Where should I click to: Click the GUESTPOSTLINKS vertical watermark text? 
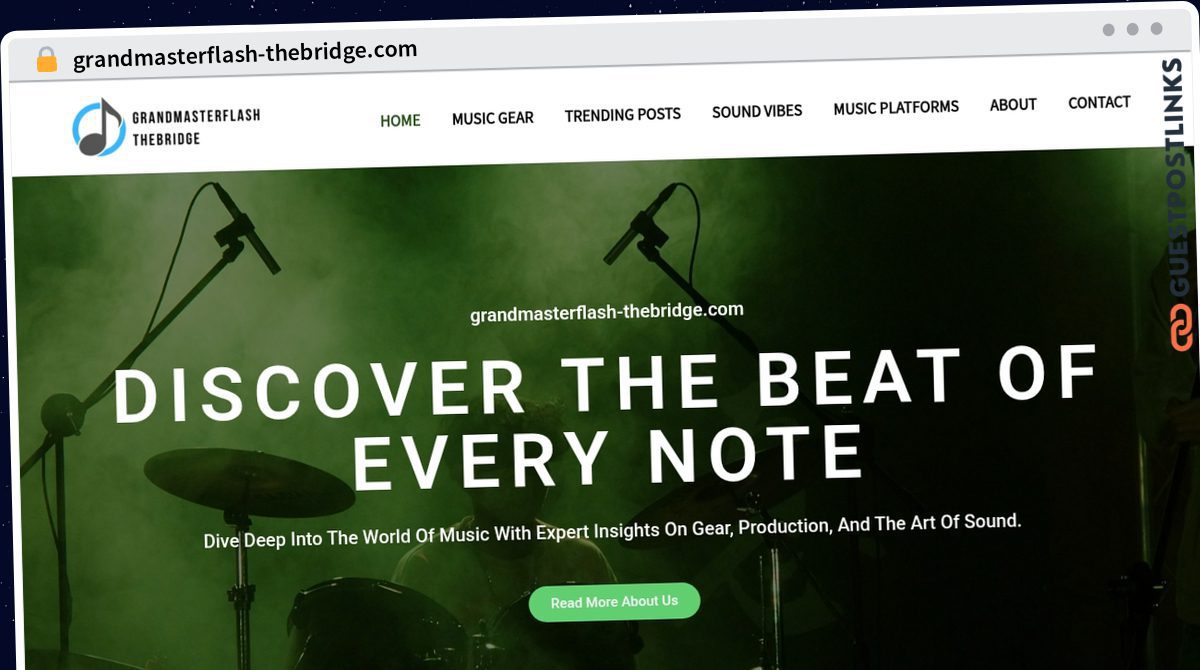click(1179, 178)
